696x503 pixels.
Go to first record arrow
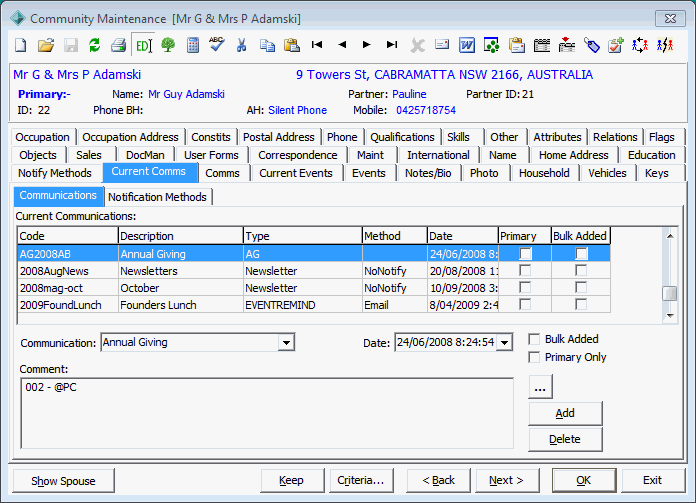point(317,44)
